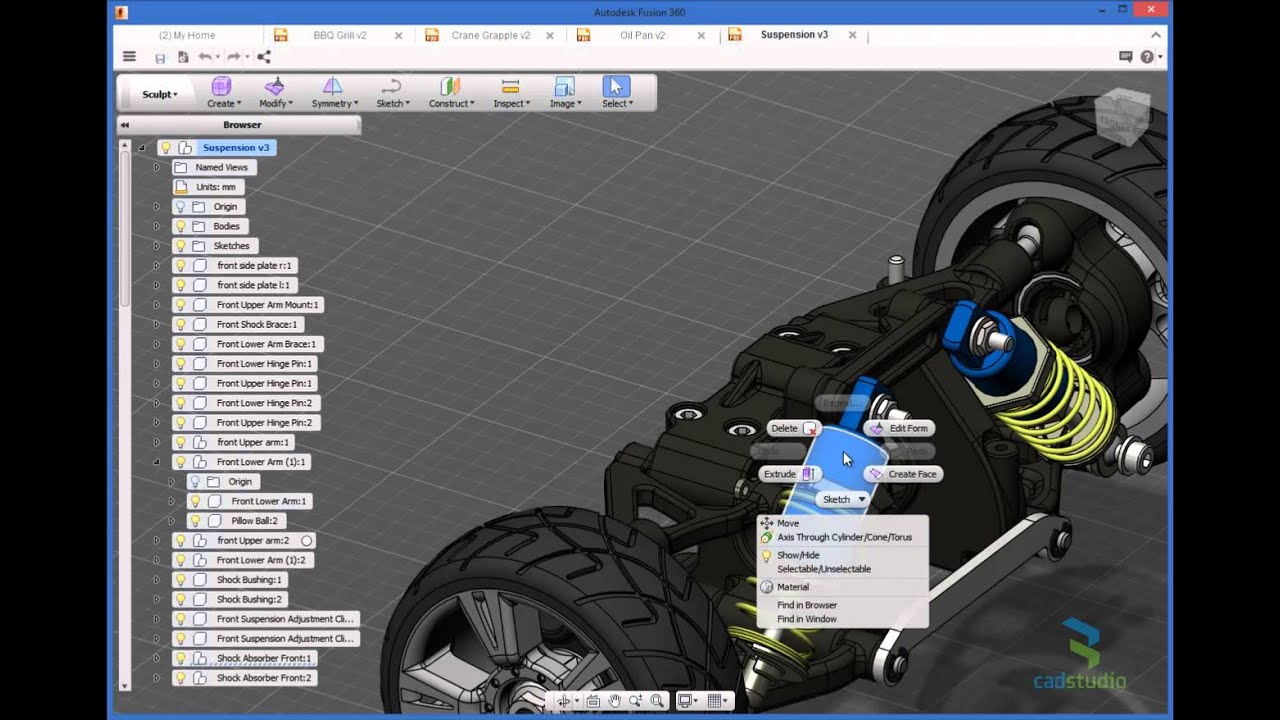Select the Zoom magnifier tool
The image size is (1280, 720).
pyautogui.click(x=635, y=701)
